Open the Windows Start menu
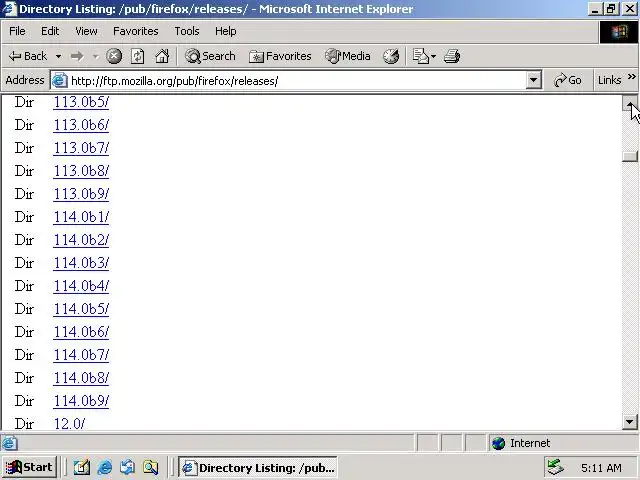 point(29,467)
